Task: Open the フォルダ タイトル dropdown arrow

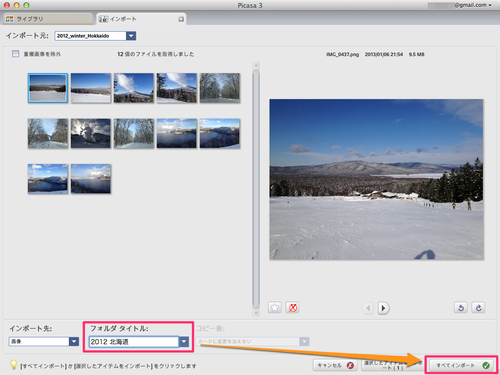Action: (x=184, y=342)
